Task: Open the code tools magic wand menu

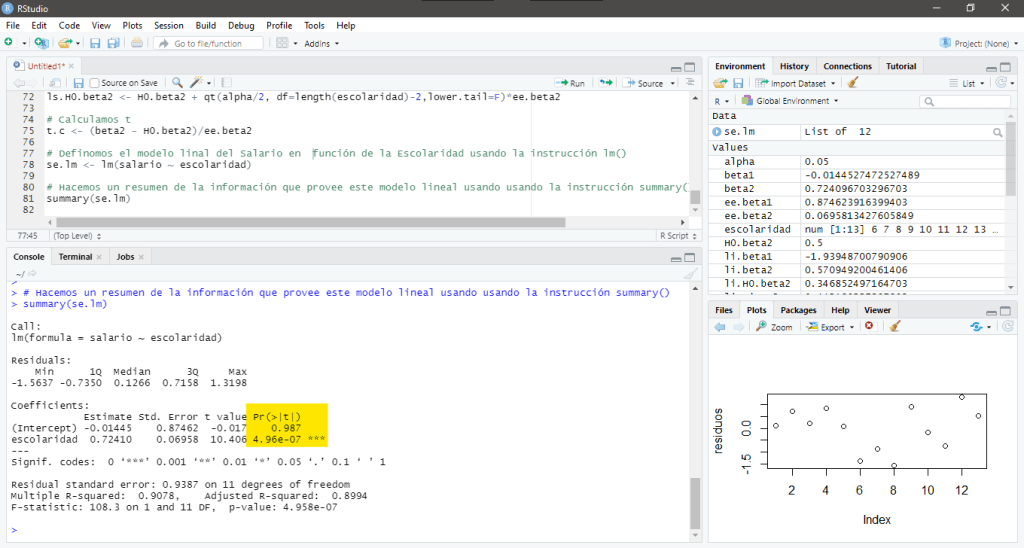Action: [198, 83]
